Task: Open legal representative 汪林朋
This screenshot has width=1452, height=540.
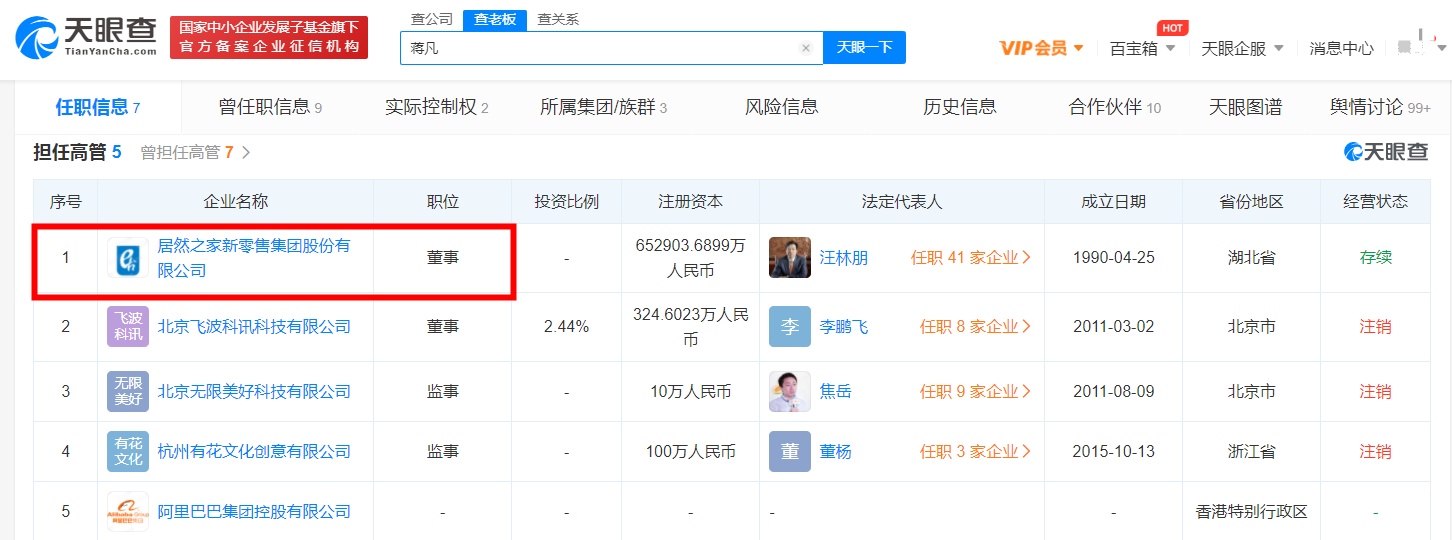Action: [844, 258]
